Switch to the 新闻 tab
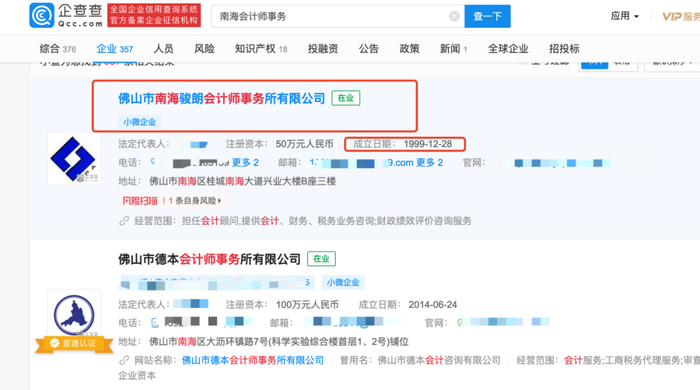This screenshot has height=390, width=700. (x=453, y=49)
